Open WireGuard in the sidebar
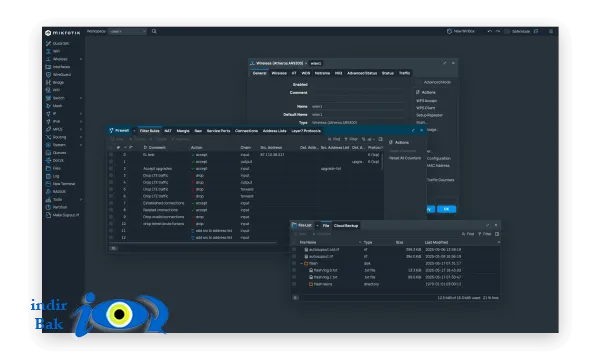Image resolution: width=600 pixels, height=360 pixels. 59,75
